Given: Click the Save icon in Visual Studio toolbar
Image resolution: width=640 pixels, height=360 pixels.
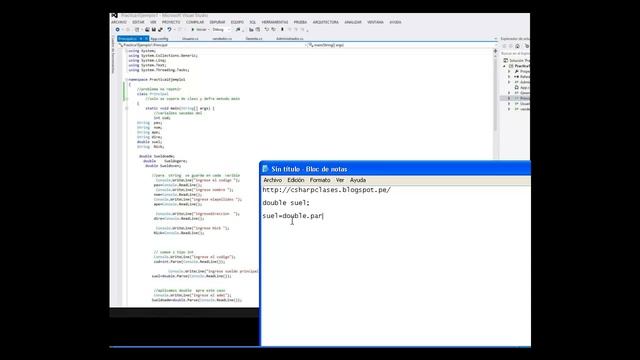Looking at the screenshot, I should (154, 30).
